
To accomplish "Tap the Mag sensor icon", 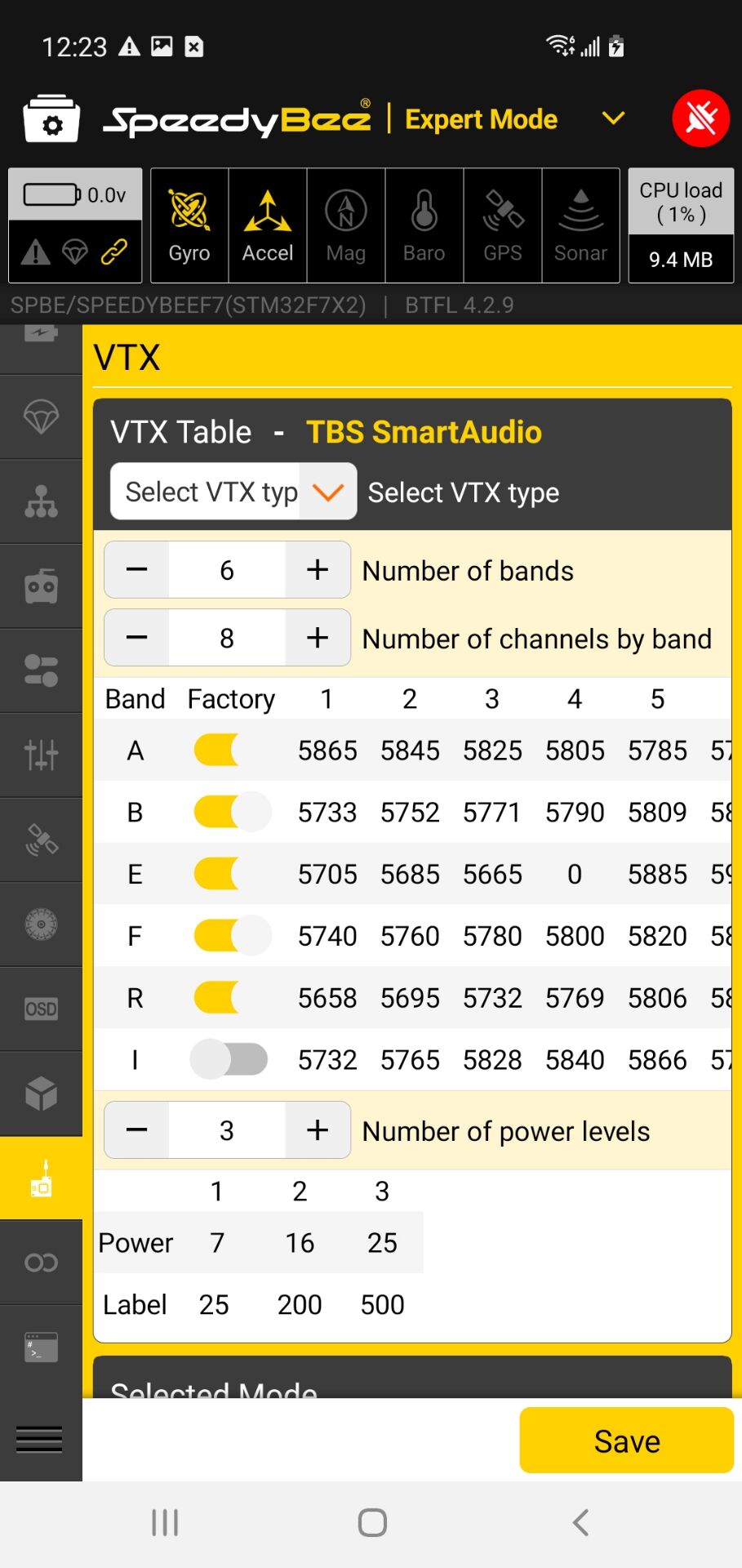I will tap(346, 225).
